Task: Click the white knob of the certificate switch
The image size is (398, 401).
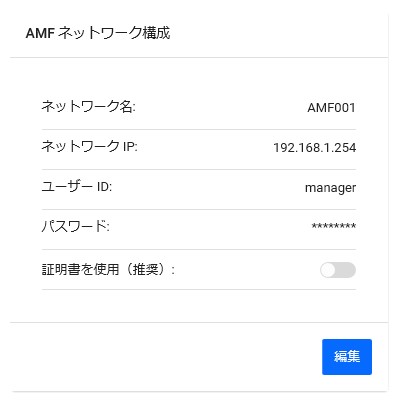Action: 328,270
